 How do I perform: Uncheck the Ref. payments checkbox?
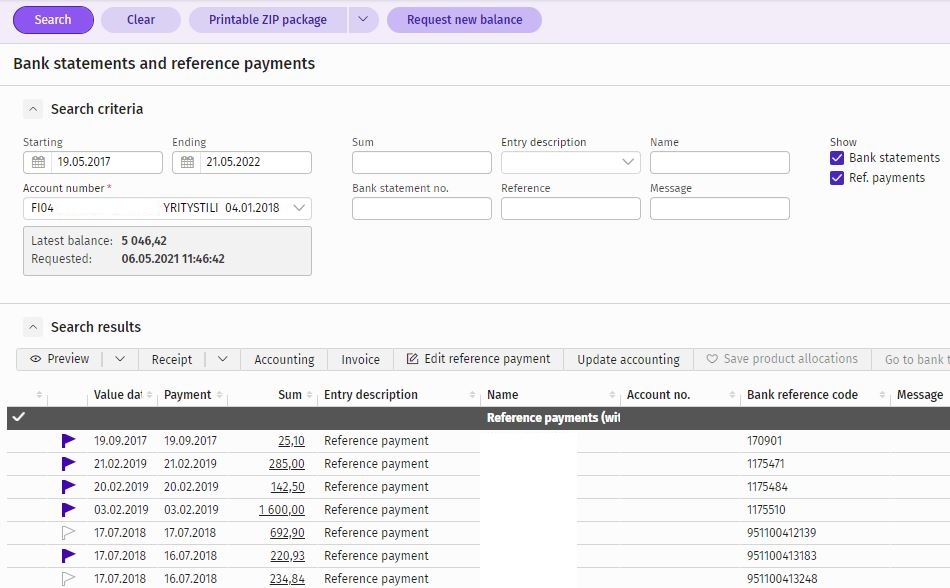pyautogui.click(x=837, y=178)
